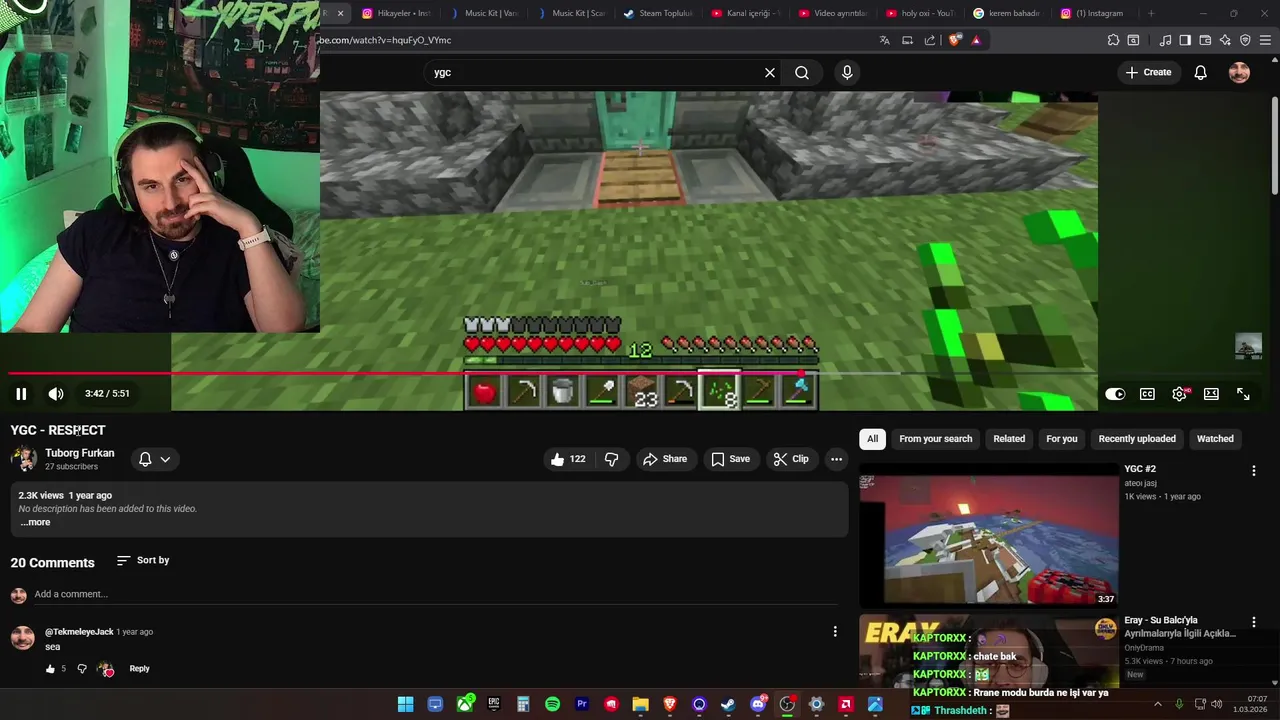Show hidden system tray icons

(1158, 704)
